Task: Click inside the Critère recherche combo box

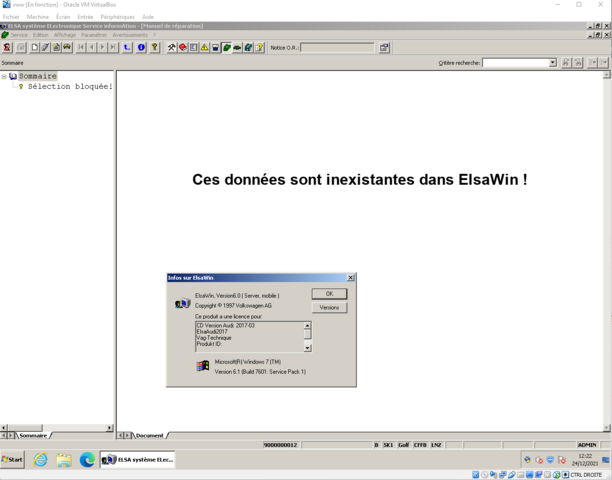Action: tap(516, 62)
